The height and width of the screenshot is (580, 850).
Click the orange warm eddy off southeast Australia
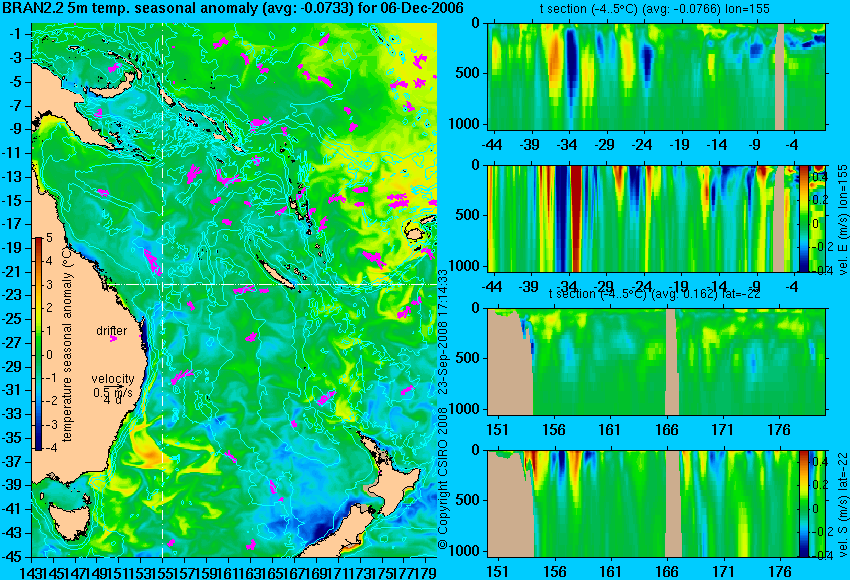(x=149, y=450)
